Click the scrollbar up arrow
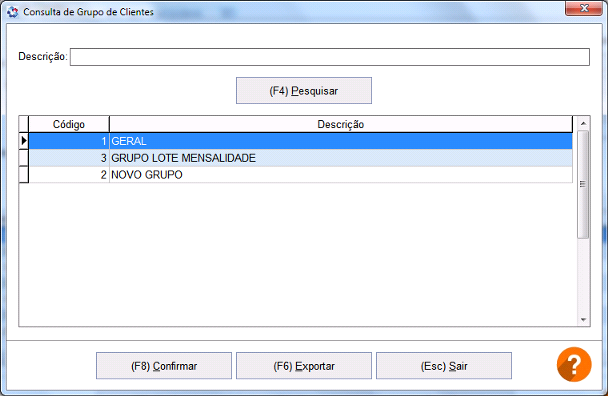The image size is (608, 396). coord(583,124)
